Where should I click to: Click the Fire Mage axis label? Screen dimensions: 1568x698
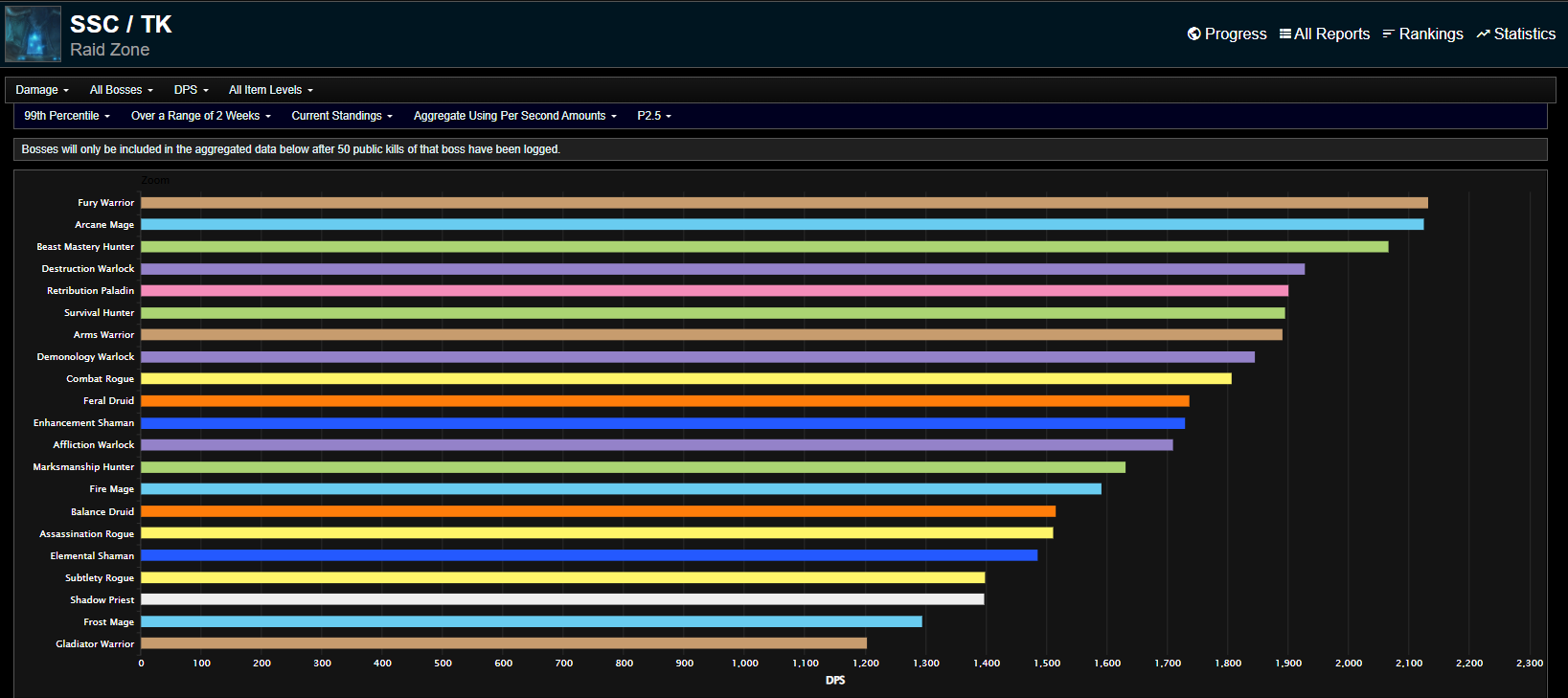click(x=112, y=489)
